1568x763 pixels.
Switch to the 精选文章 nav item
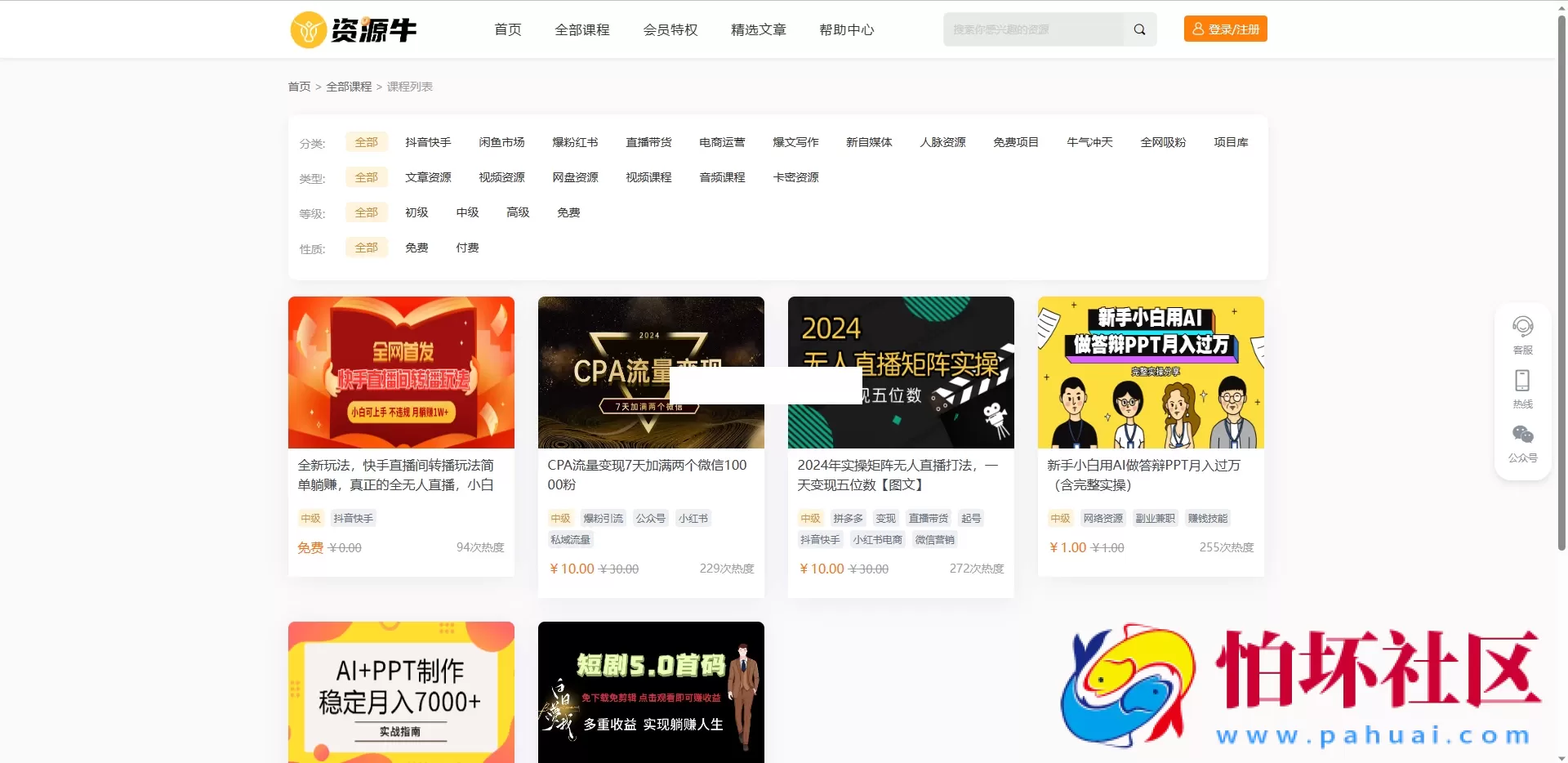757,29
